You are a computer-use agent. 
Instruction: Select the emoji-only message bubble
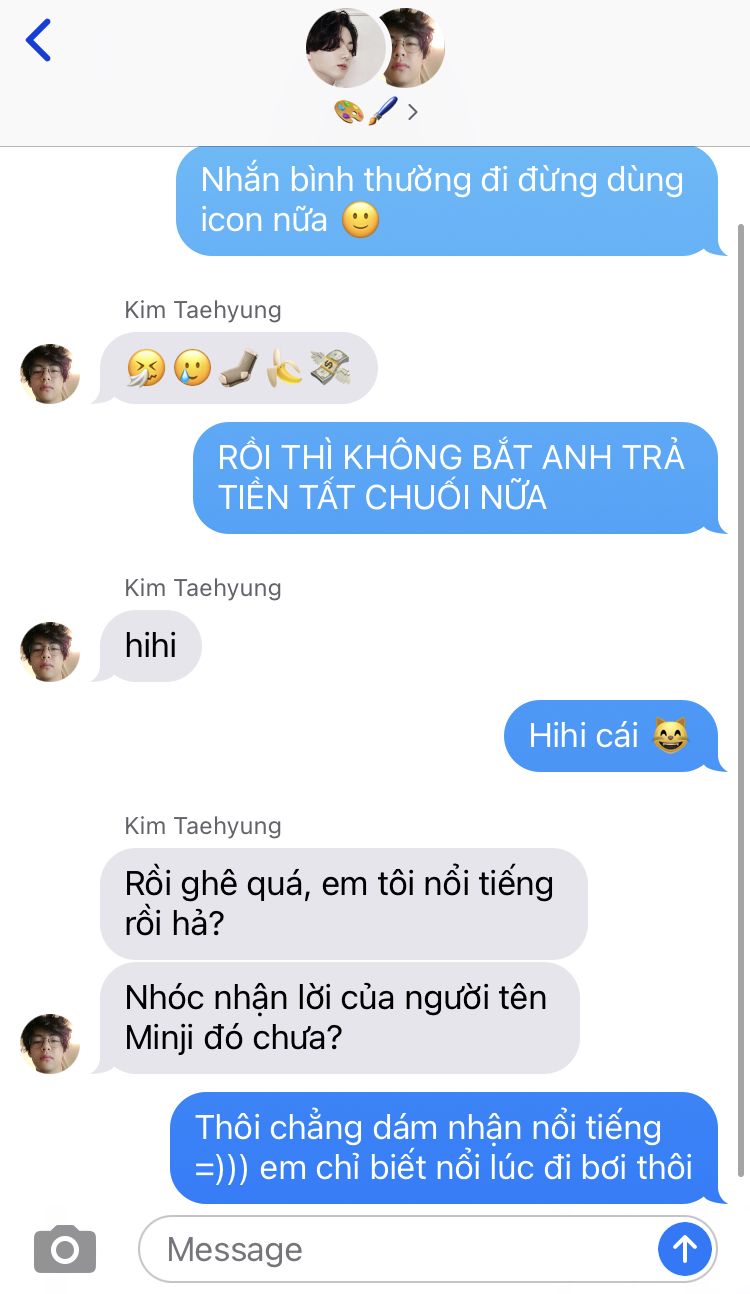(x=237, y=368)
